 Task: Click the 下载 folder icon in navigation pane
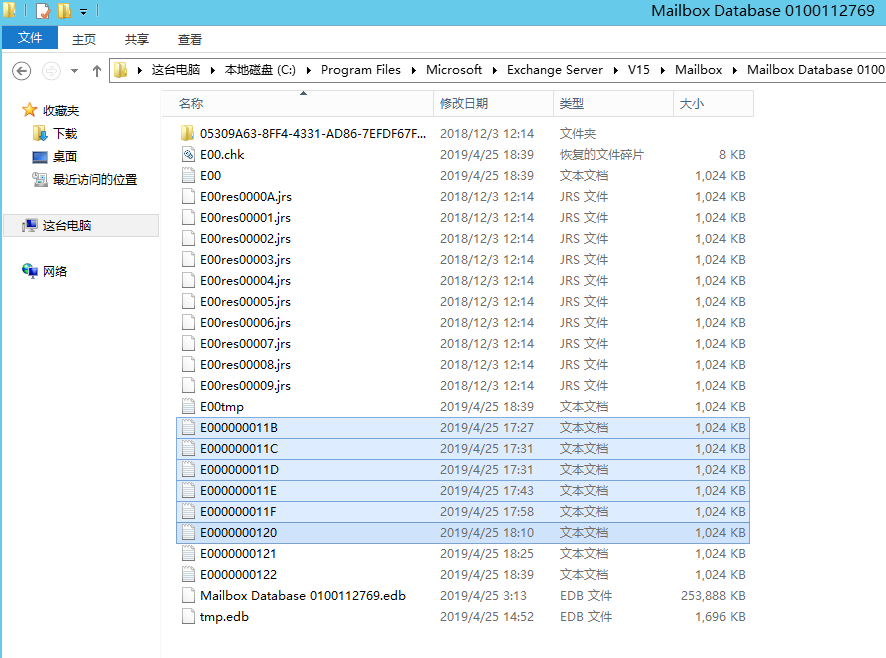tap(40, 133)
